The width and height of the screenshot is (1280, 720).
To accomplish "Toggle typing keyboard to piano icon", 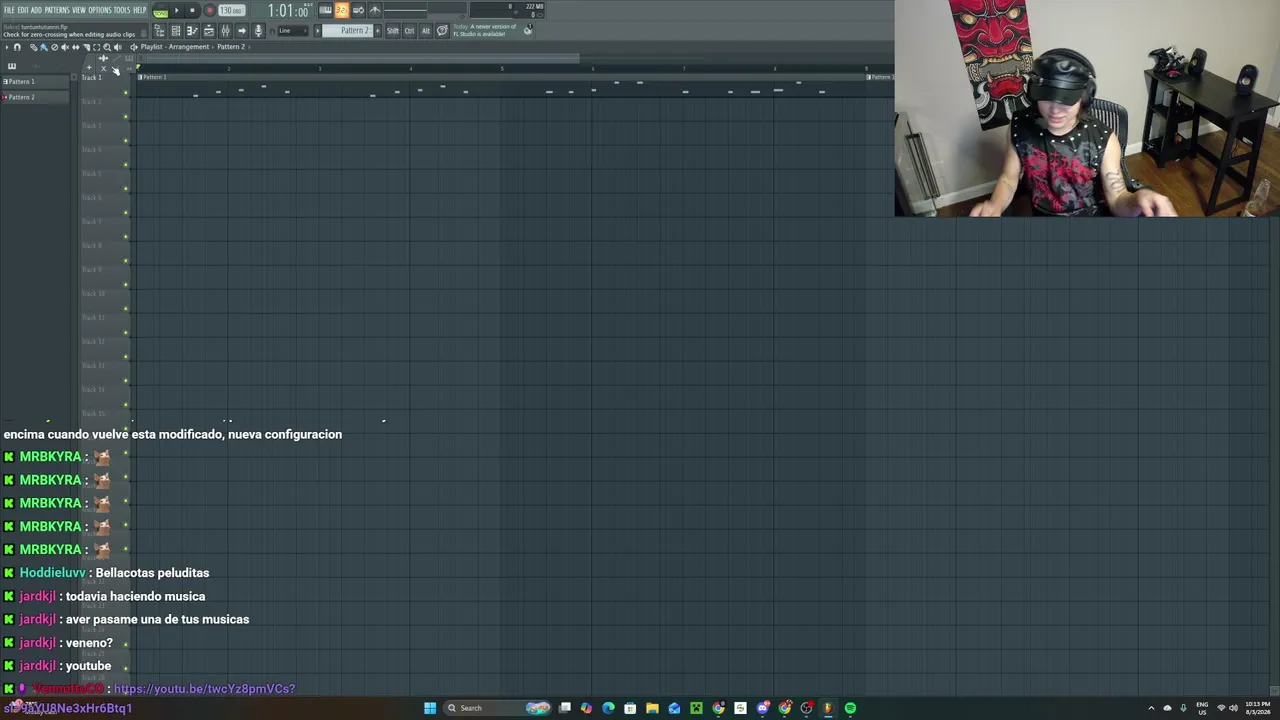I will [325, 10].
